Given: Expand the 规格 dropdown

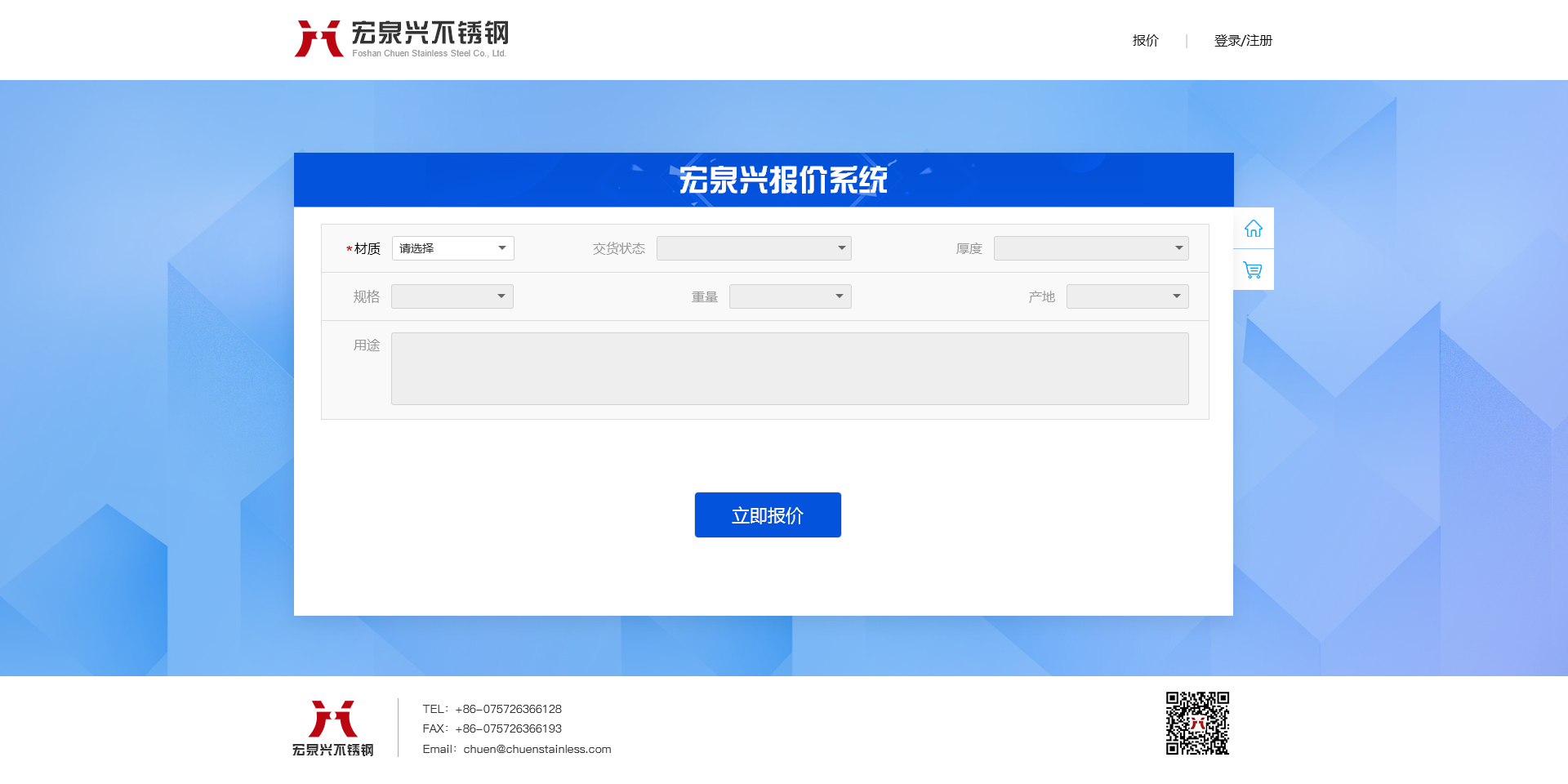Looking at the screenshot, I should coord(452,296).
